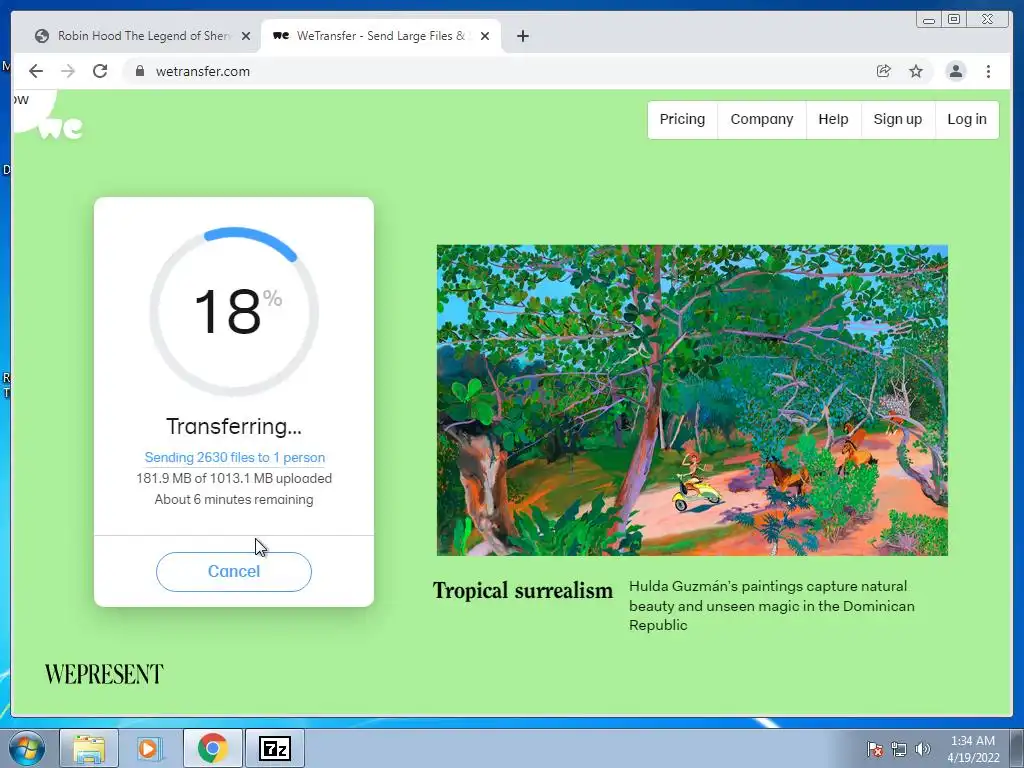
Task: Open the Company menu item
Action: 761,120
